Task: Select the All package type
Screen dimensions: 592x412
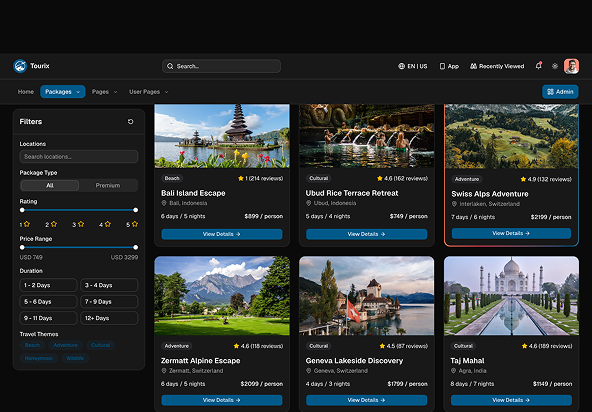Action: click(x=50, y=185)
